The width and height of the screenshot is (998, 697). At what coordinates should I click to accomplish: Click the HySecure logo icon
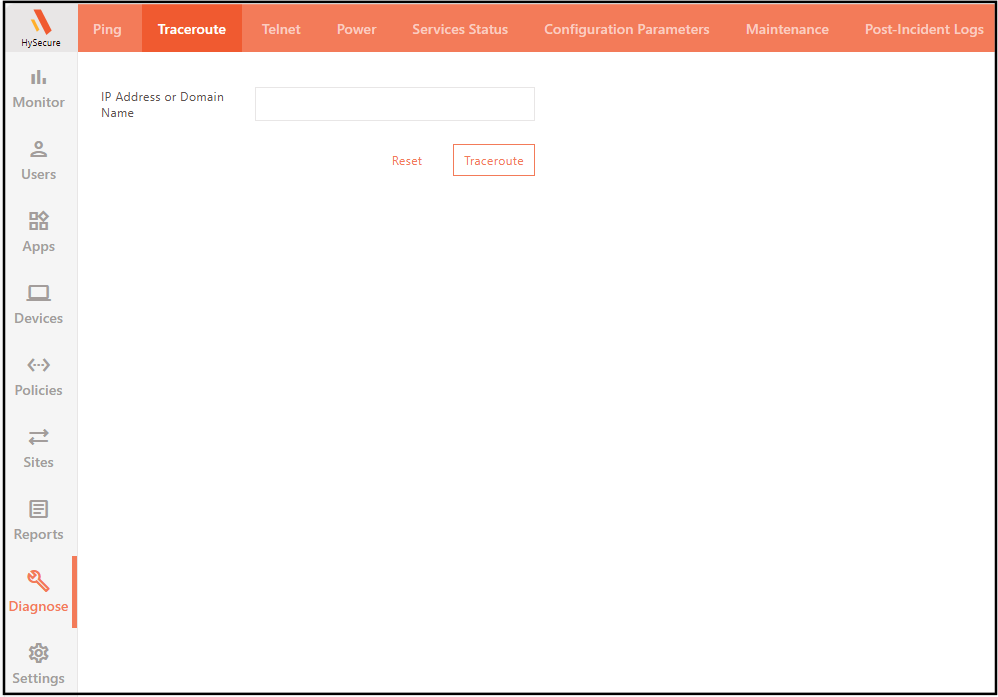(x=40, y=22)
